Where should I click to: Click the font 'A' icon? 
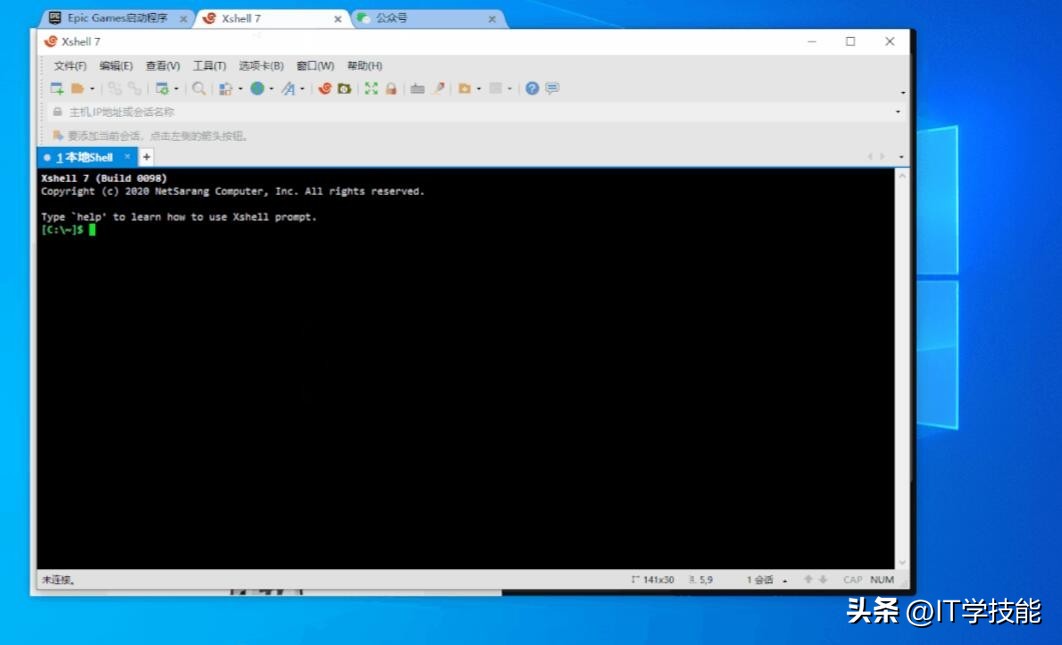pos(289,89)
